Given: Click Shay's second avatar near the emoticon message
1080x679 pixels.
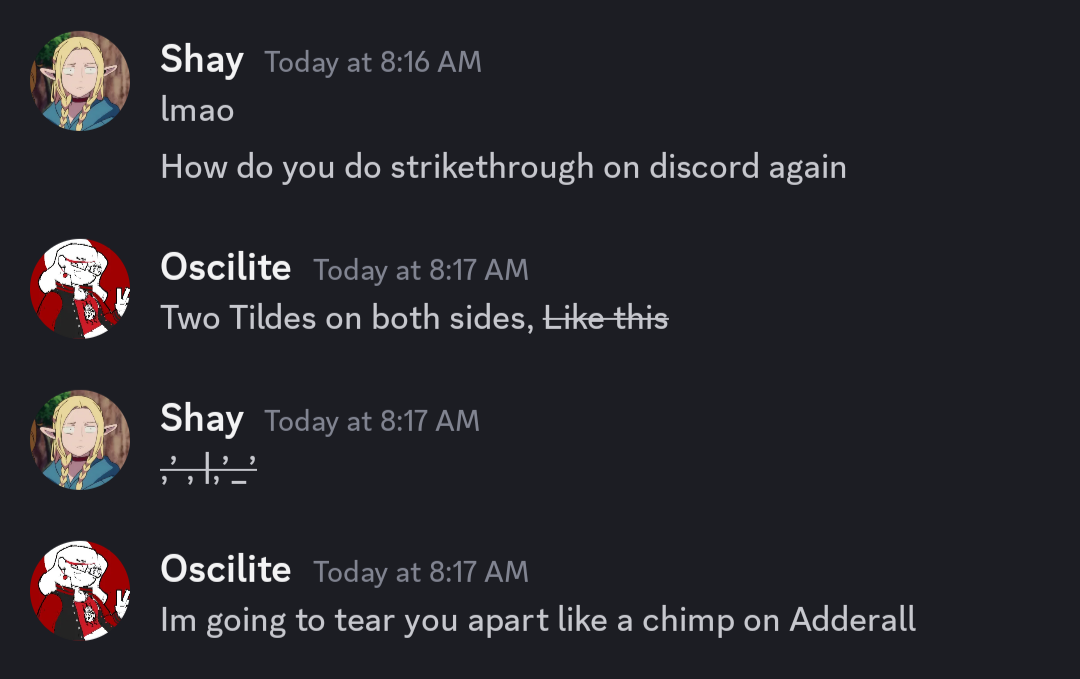Looking at the screenshot, I should [x=79, y=439].
